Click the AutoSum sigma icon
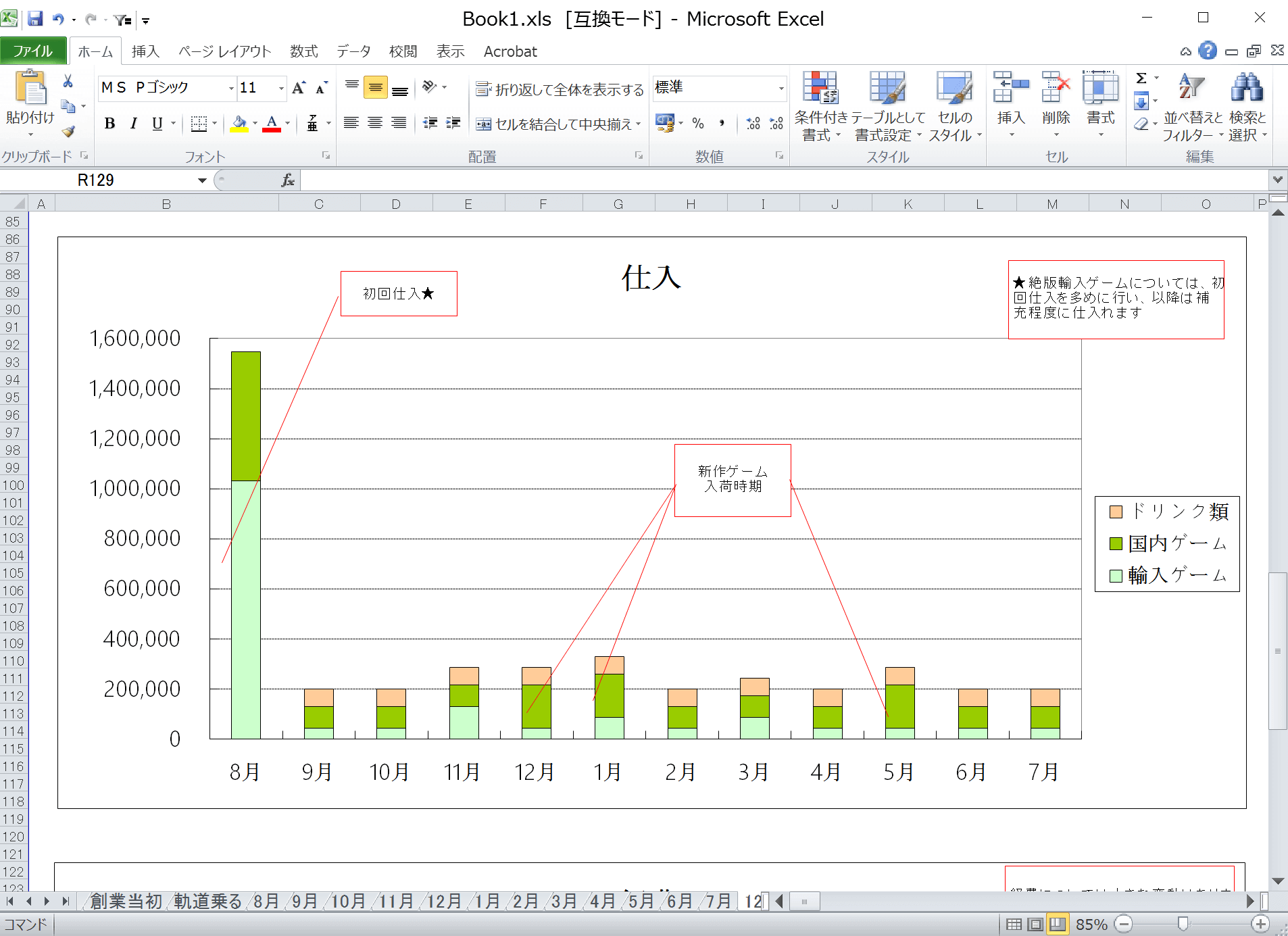Screen dimensions: 1288x936 click(x=1141, y=78)
